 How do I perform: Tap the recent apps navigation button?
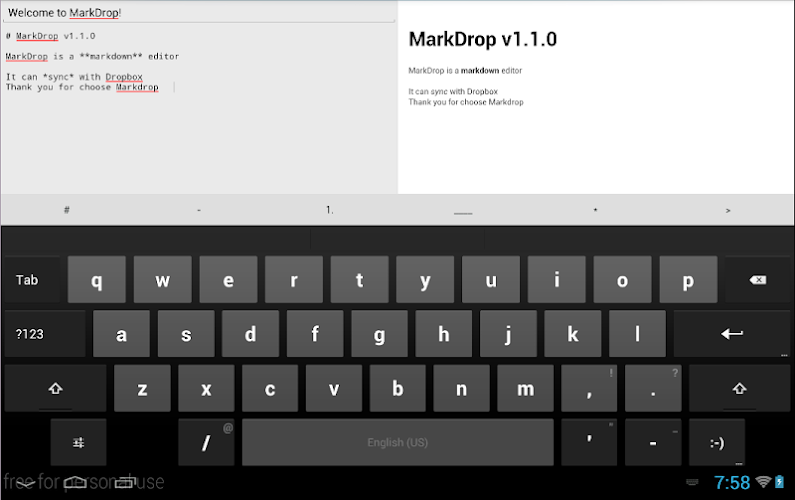click(125, 483)
